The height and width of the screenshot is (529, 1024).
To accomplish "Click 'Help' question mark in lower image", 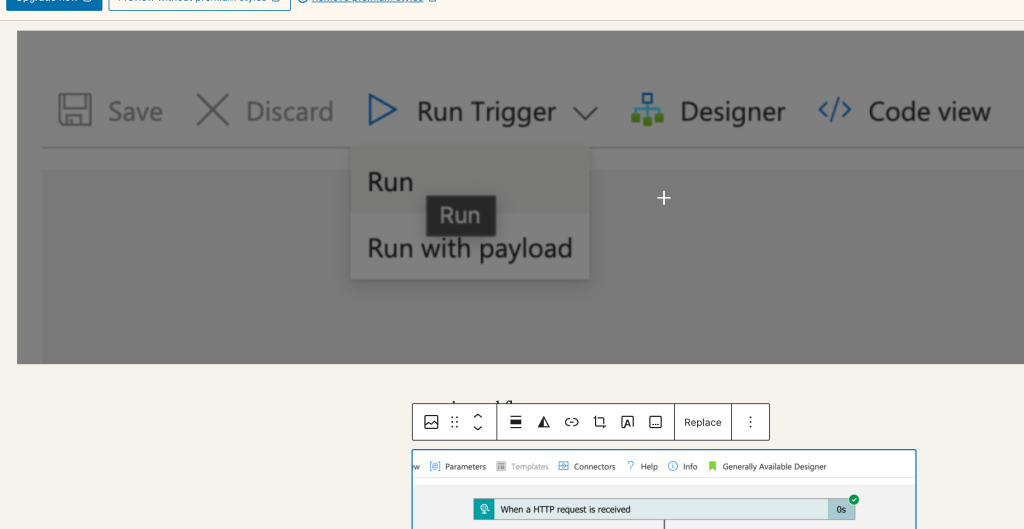I will pos(630,466).
